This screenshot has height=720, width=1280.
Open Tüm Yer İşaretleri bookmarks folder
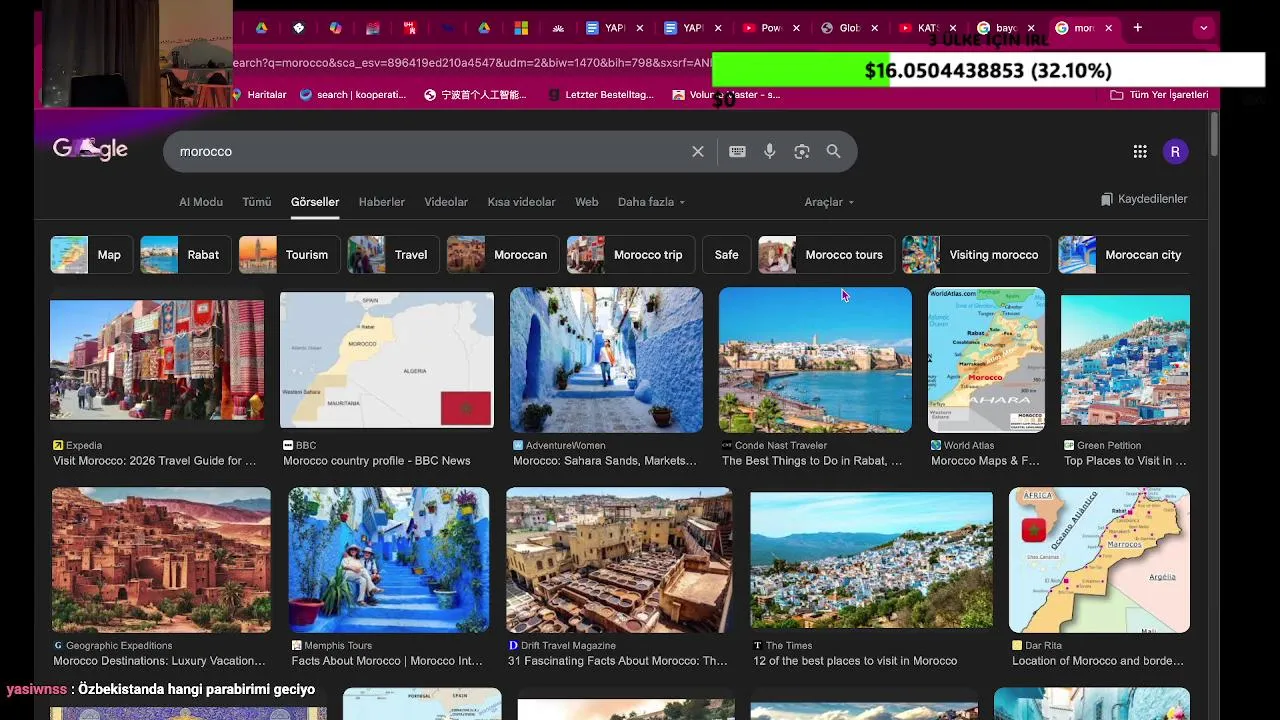(1159, 95)
